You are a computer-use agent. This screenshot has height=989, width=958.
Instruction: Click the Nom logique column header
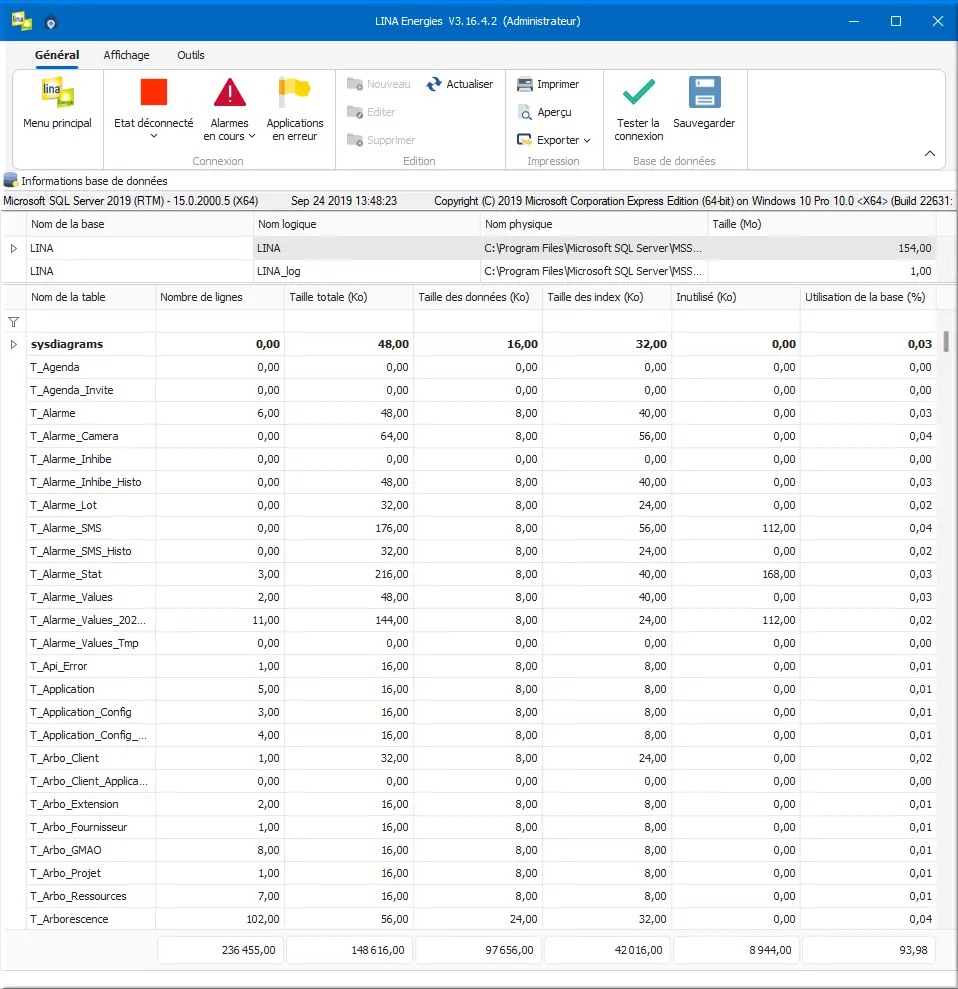tap(366, 224)
